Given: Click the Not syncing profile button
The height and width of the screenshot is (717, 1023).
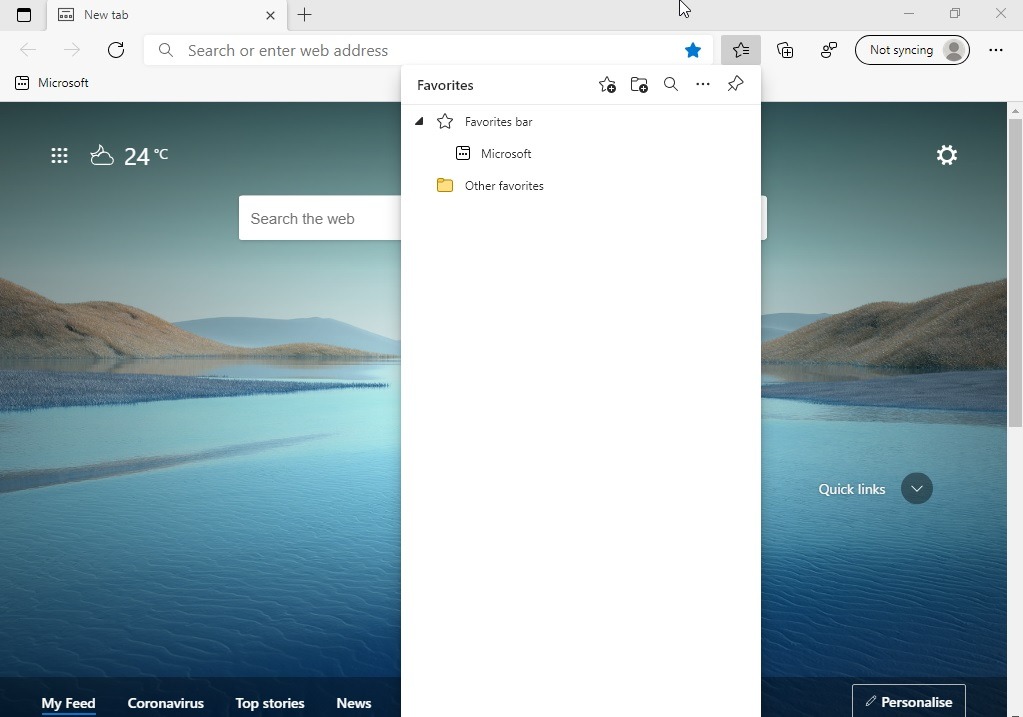Looking at the screenshot, I should tap(912, 50).
